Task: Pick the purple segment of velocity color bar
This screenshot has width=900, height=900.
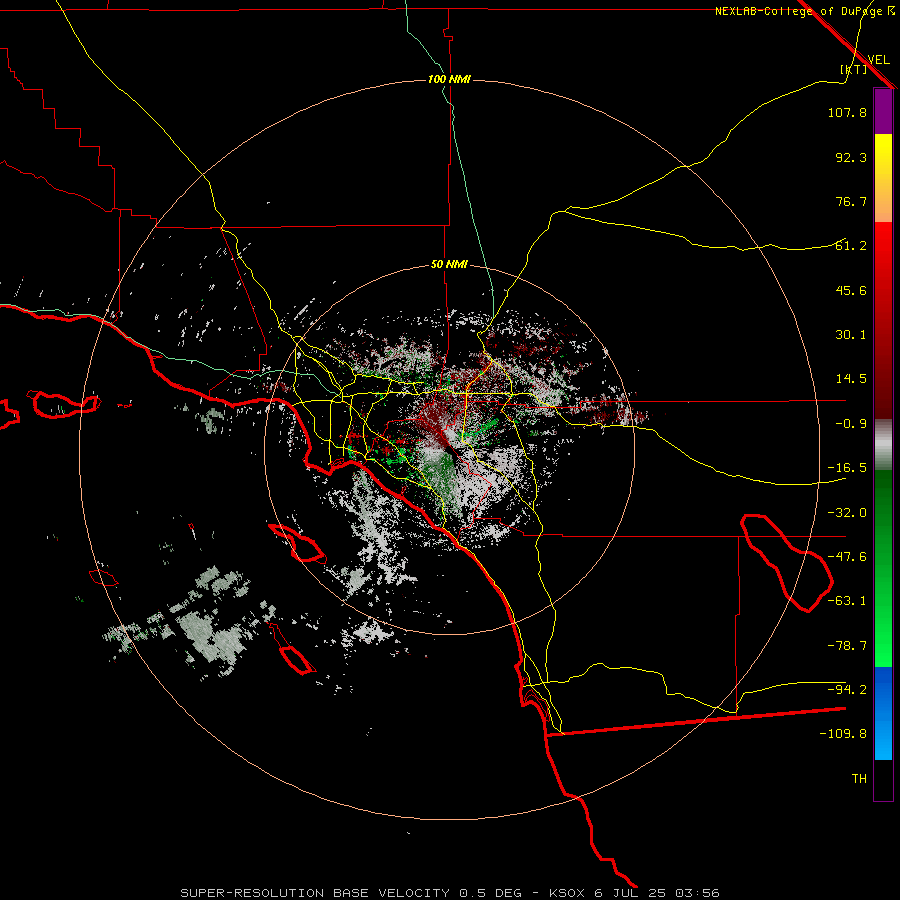Action: [x=883, y=111]
